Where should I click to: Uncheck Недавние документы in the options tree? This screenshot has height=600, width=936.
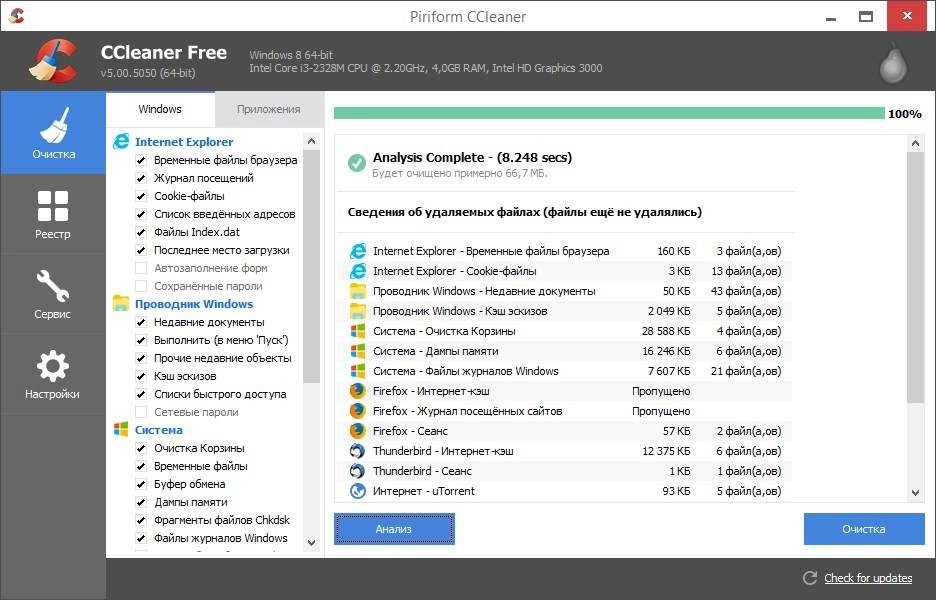click(x=141, y=322)
